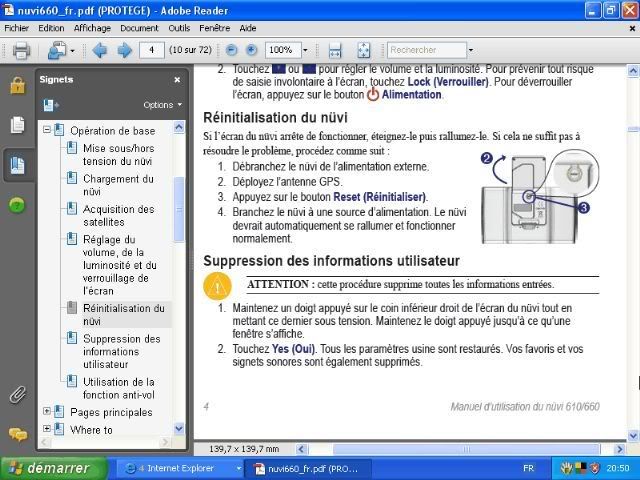Viewport: 640px width, 480px height.
Task: Go to the next page with the right arrow
Action: click(124, 51)
